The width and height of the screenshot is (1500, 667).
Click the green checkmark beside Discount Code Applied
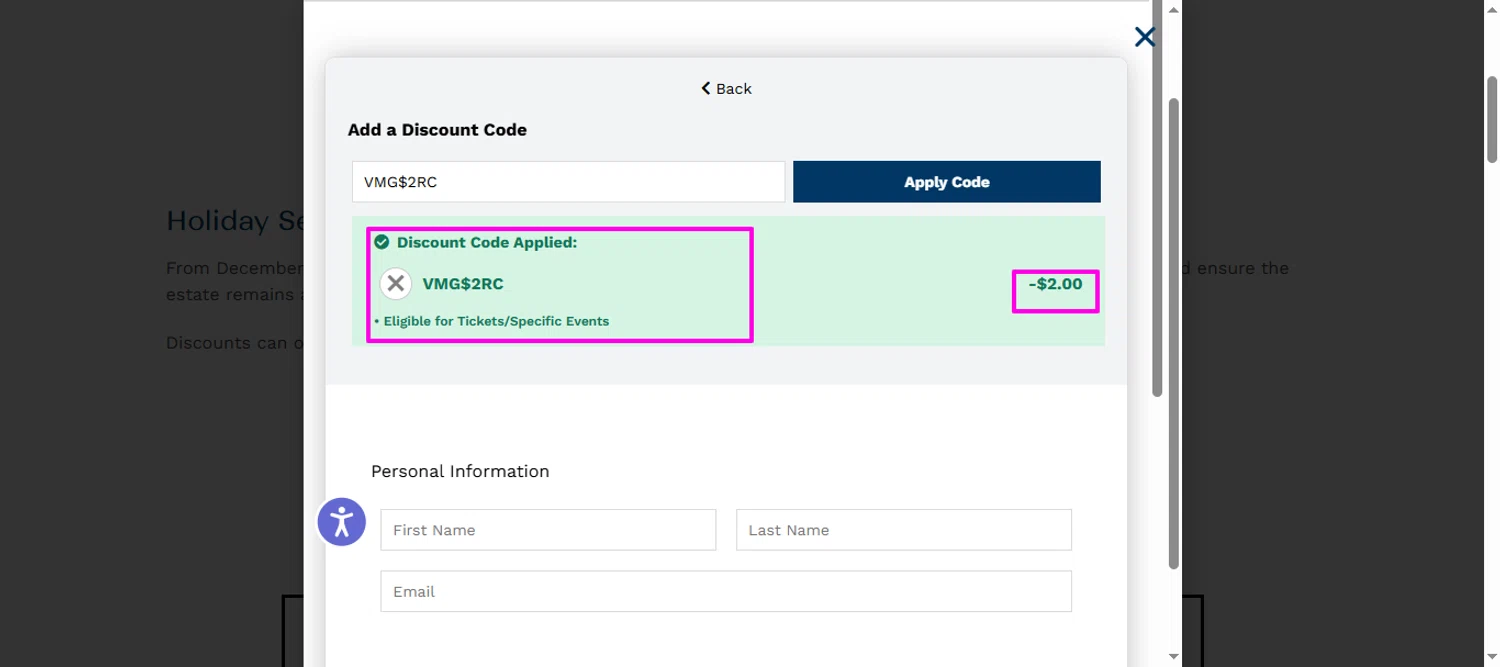click(x=381, y=242)
